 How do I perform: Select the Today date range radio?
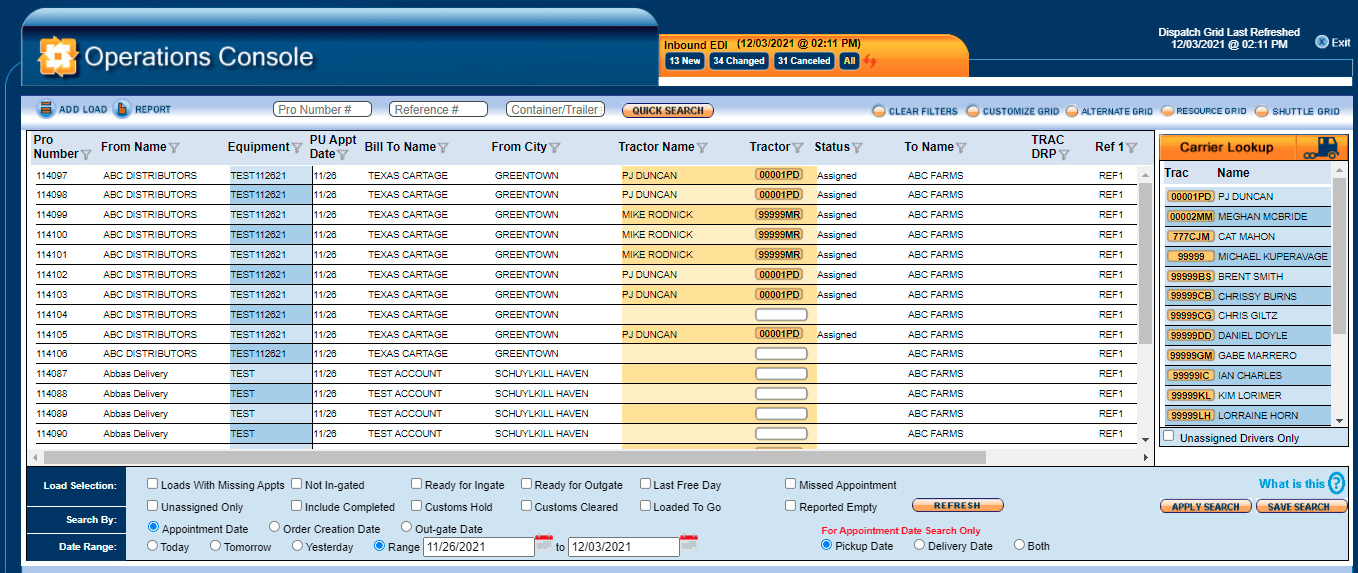point(153,546)
